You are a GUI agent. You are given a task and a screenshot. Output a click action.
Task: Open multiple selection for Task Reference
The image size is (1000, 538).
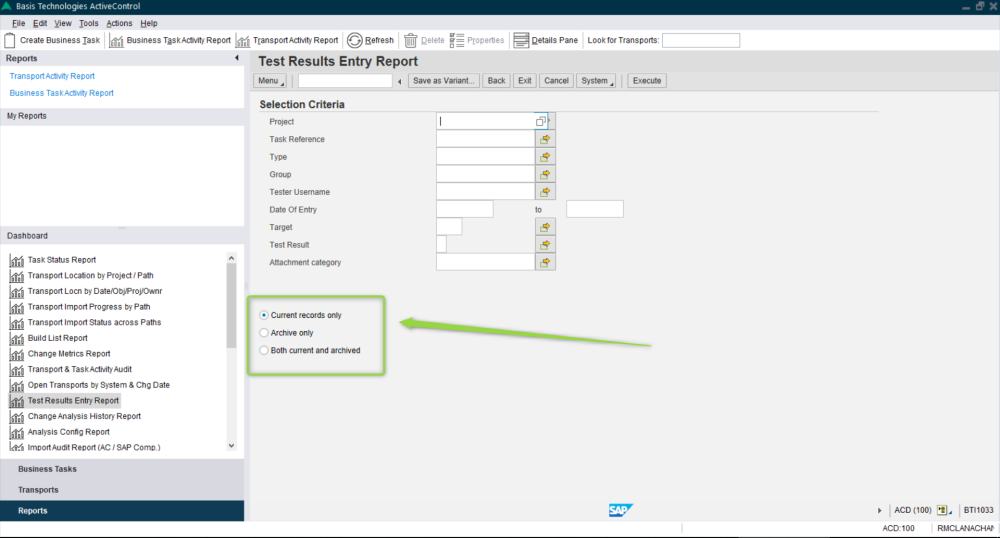545,139
